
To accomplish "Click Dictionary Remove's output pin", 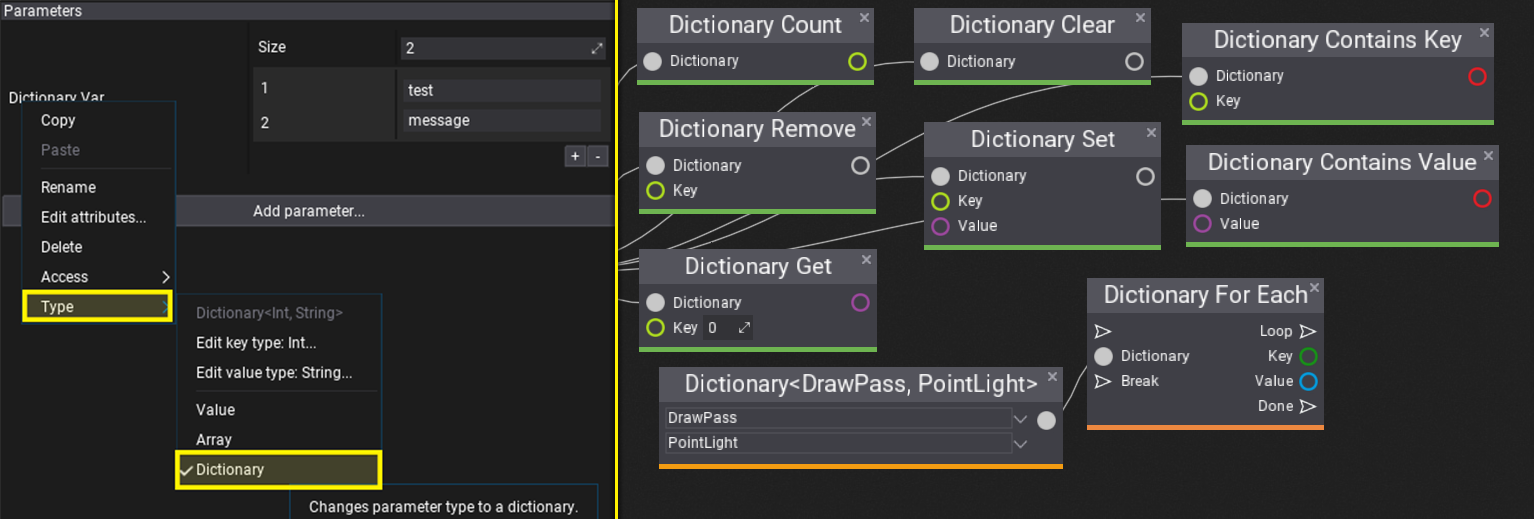I will pos(860,165).
